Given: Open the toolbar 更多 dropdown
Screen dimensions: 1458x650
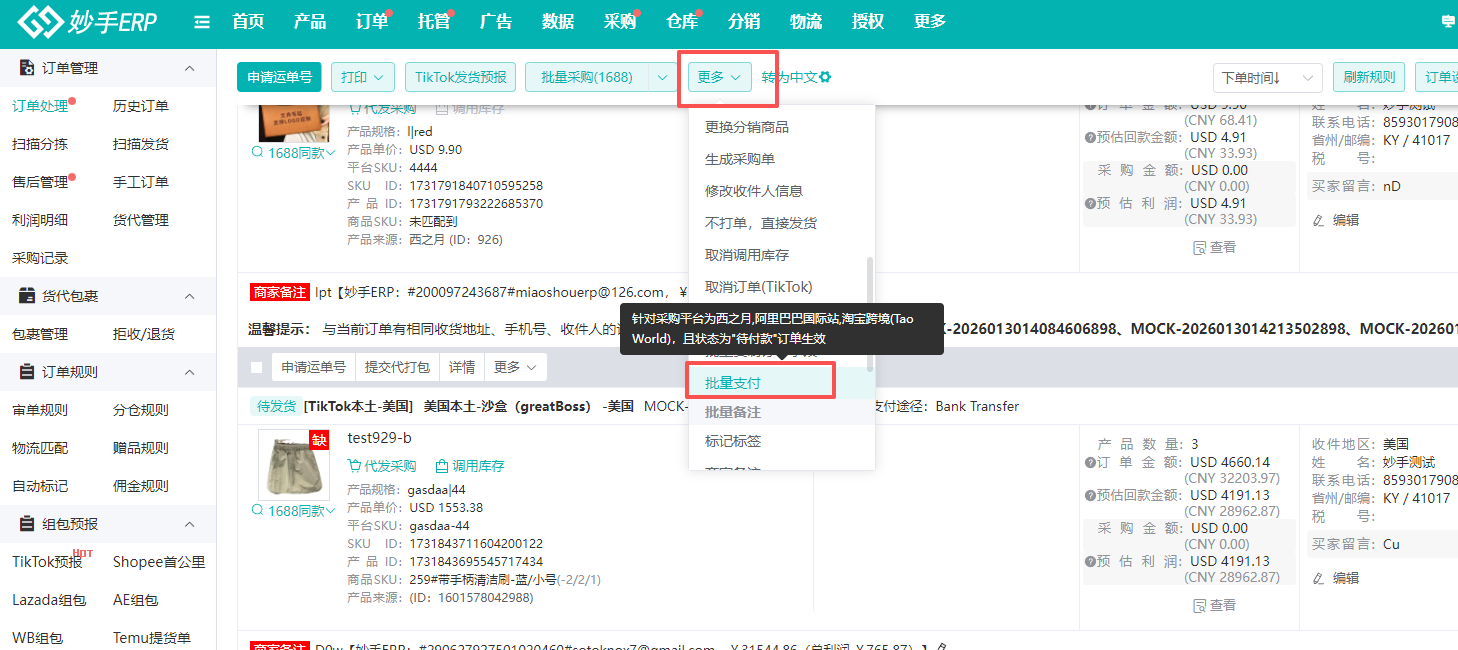Looking at the screenshot, I should coord(720,77).
